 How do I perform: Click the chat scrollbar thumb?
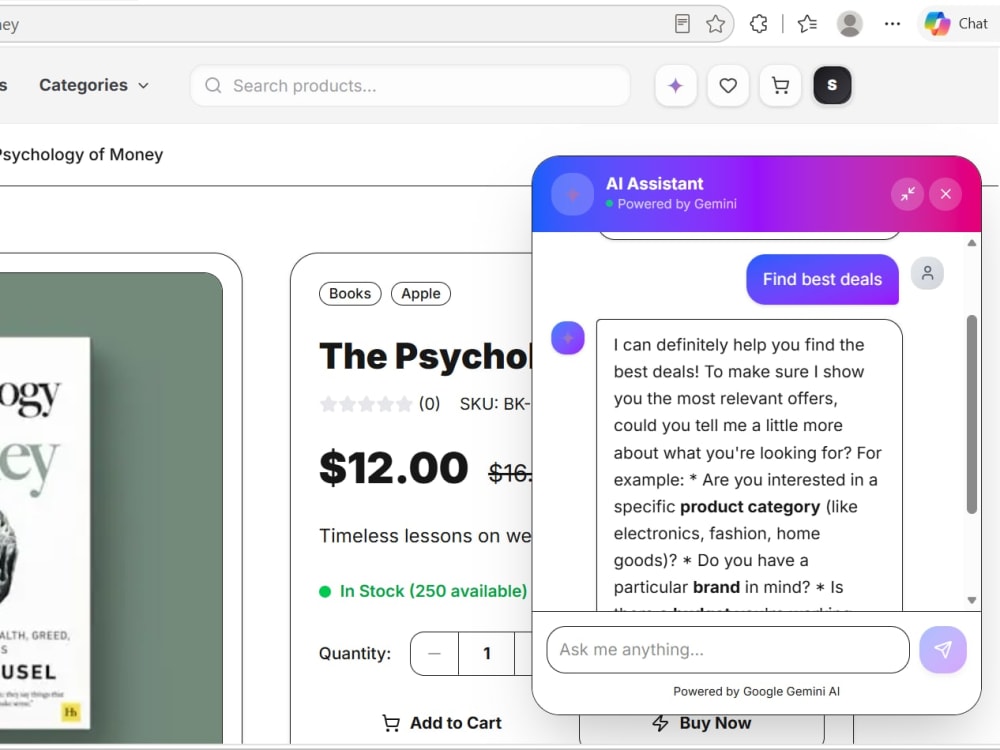[971, 414]
